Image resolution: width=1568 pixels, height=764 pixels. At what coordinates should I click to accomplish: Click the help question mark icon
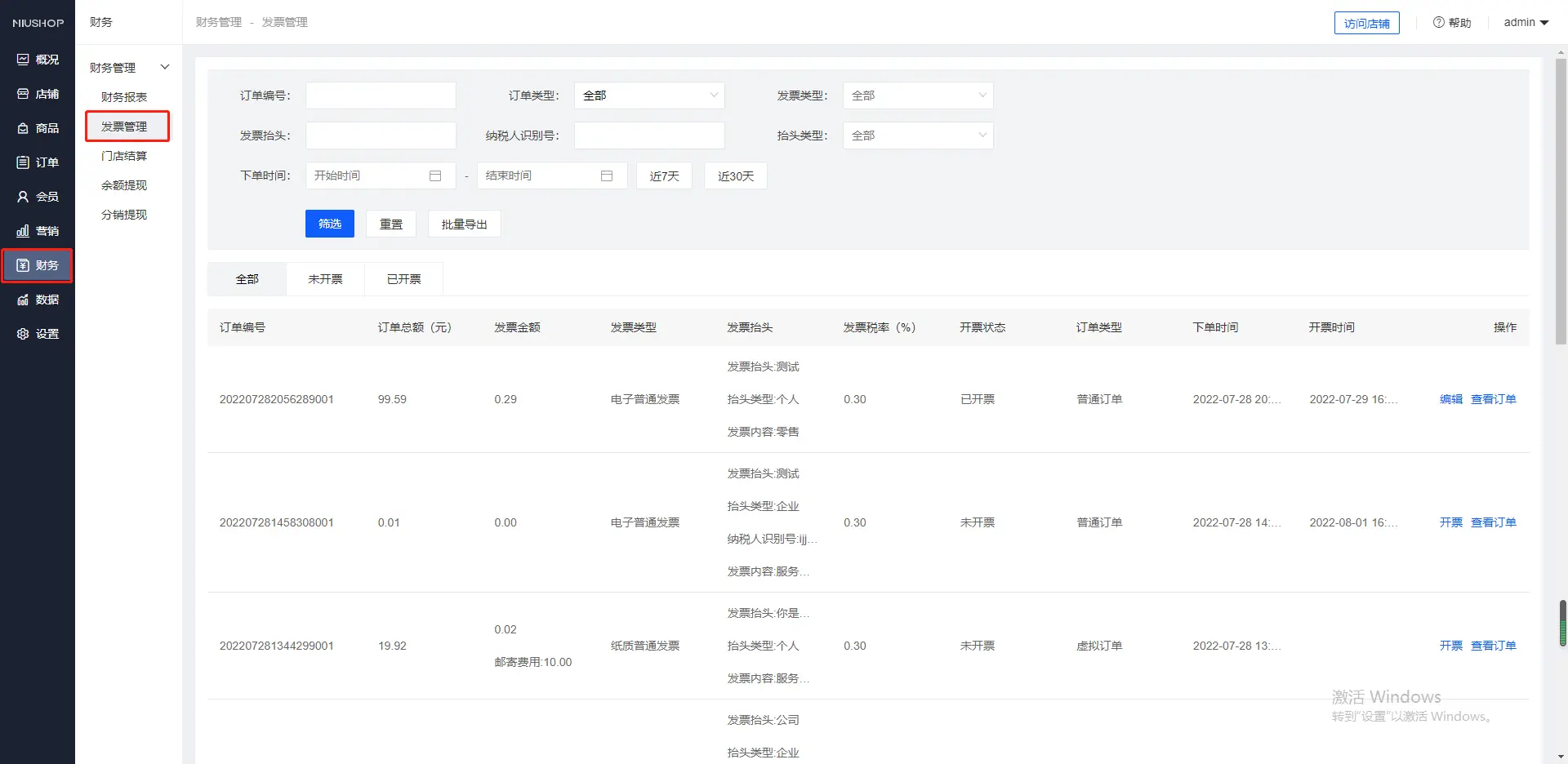1438,22
